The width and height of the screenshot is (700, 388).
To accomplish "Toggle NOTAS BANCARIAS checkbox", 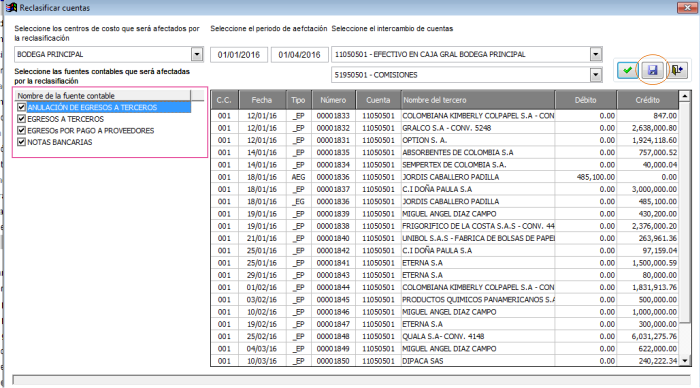I will pos(21,142).
